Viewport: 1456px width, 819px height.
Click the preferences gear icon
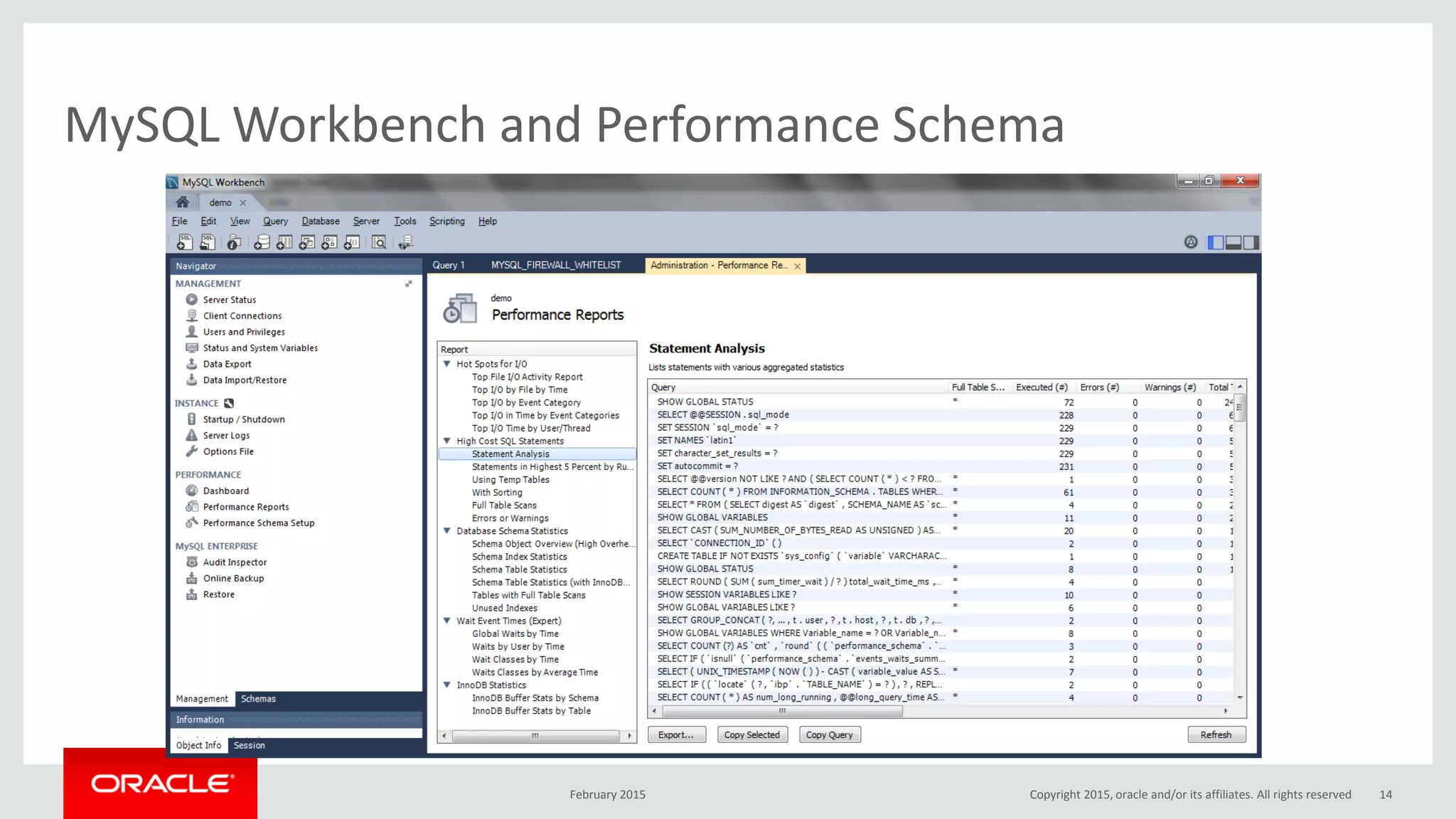[x=1191, y=242]
